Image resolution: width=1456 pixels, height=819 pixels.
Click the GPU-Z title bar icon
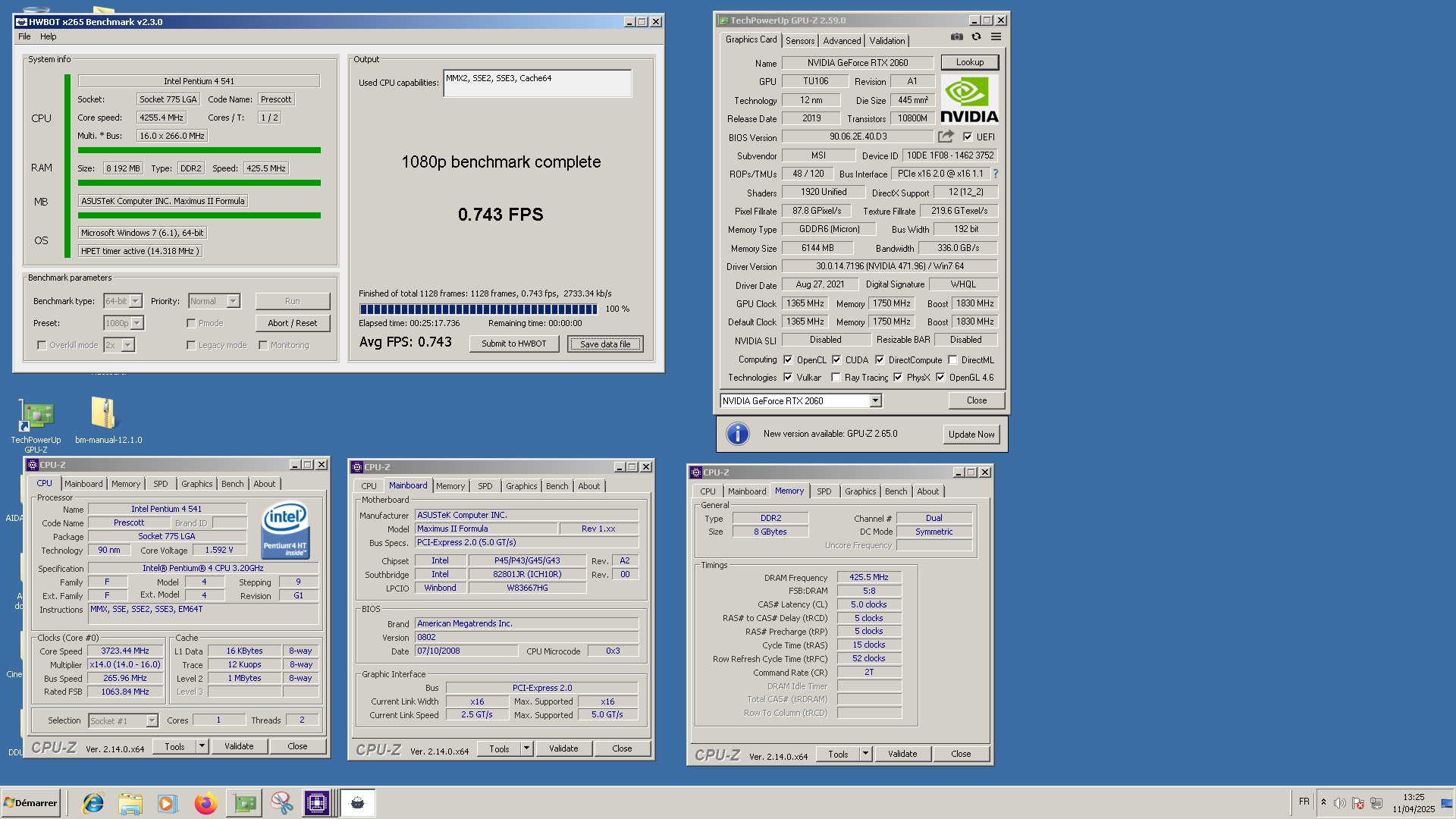[x=723, y=20]
